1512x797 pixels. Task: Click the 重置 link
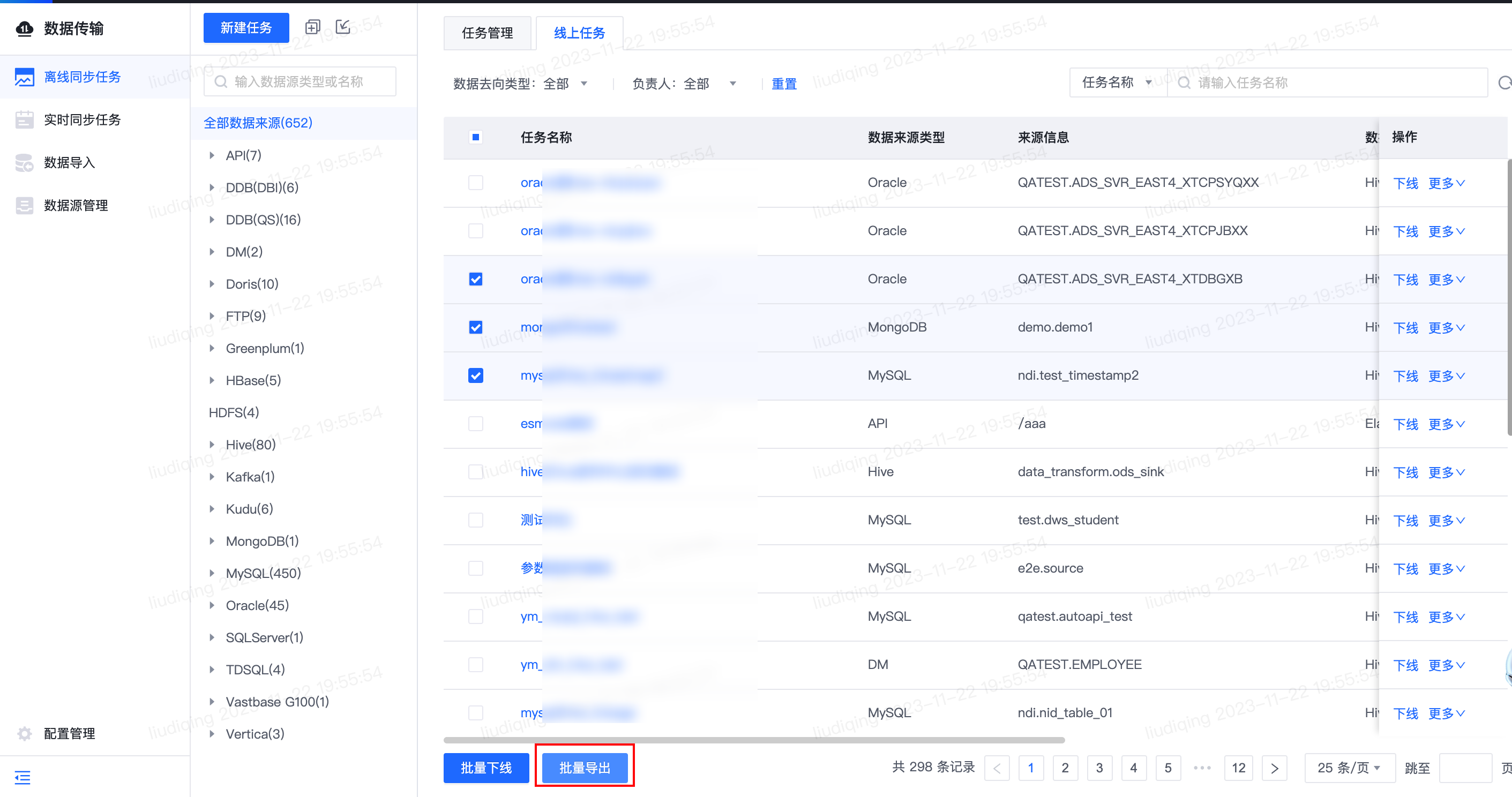coord(783,84)
